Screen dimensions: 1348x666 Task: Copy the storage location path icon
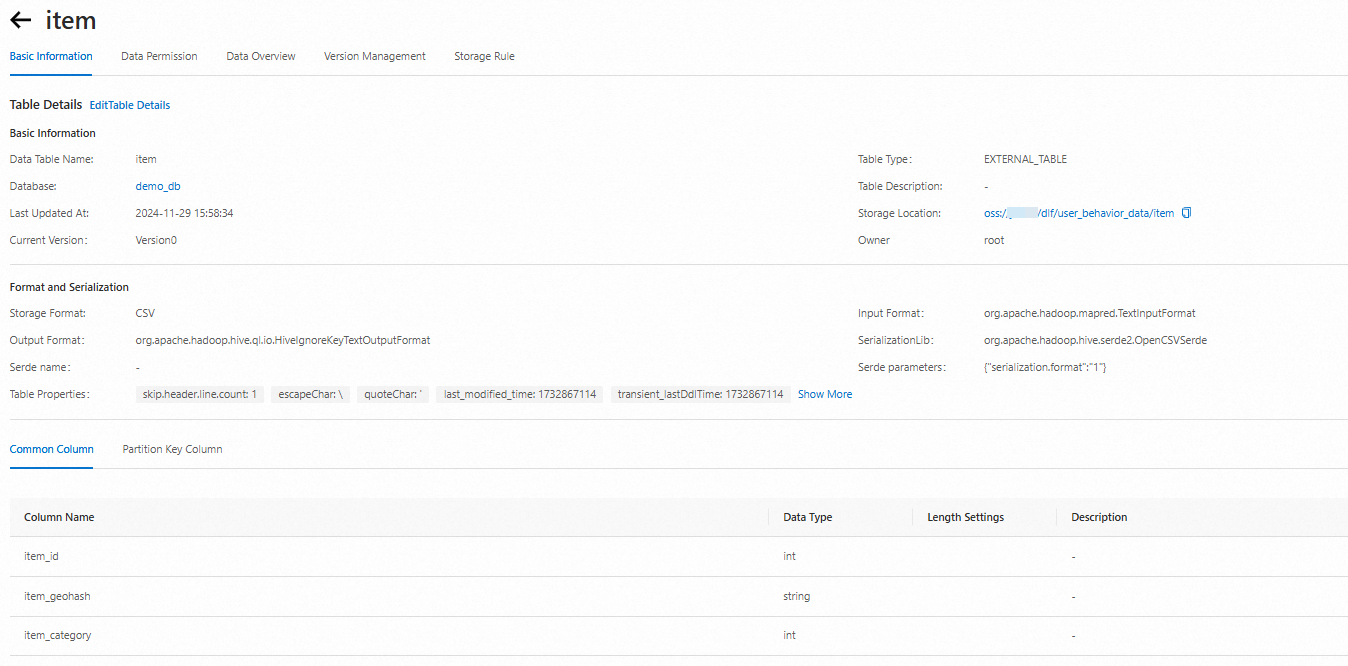click(1186, 213)
